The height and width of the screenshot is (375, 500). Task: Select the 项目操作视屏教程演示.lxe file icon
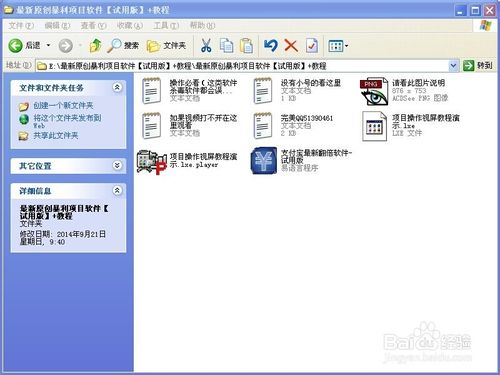click(374, 126)
